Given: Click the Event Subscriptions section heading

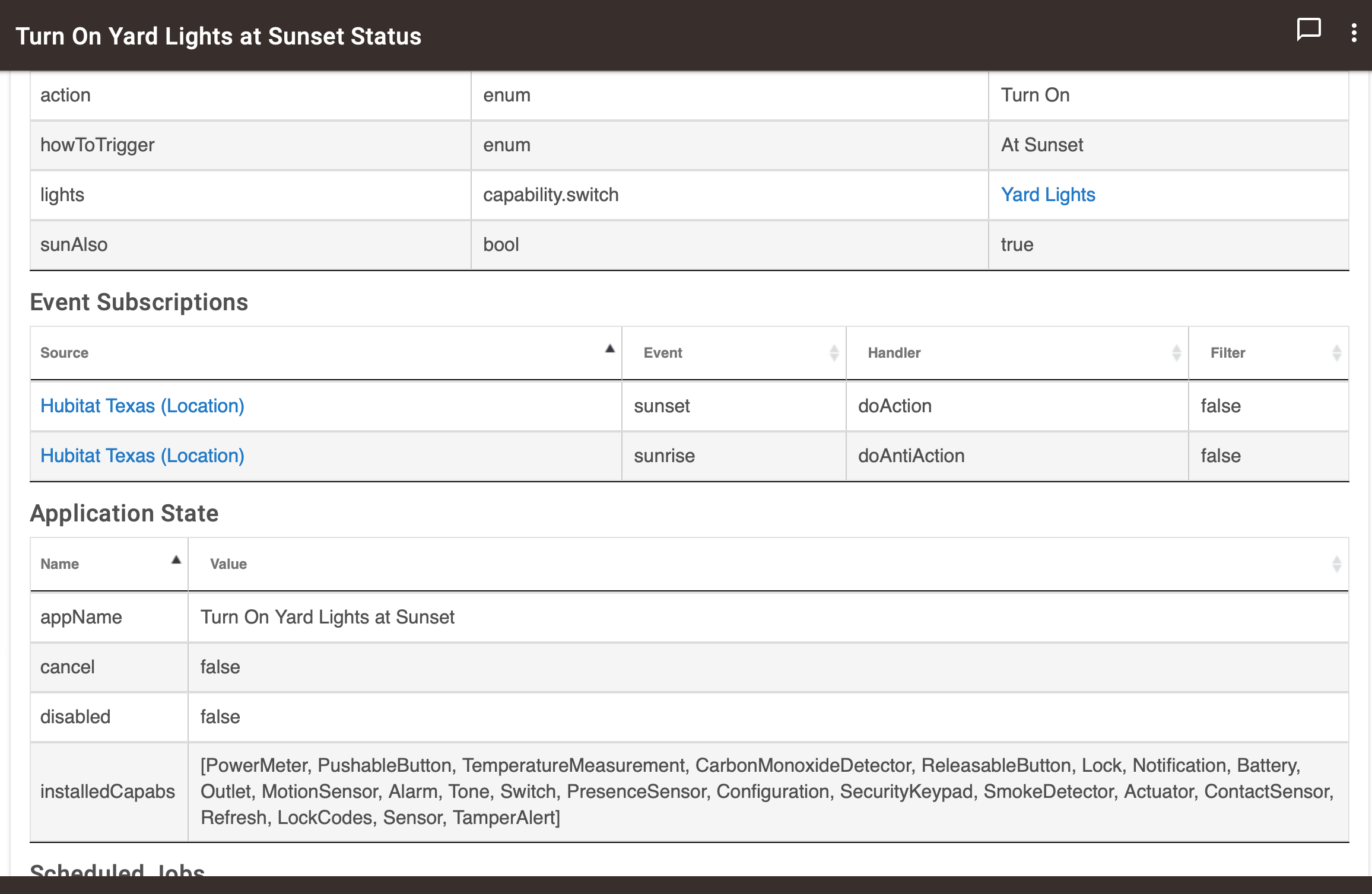Looking at the screenshot, I should tap(139, 302).
